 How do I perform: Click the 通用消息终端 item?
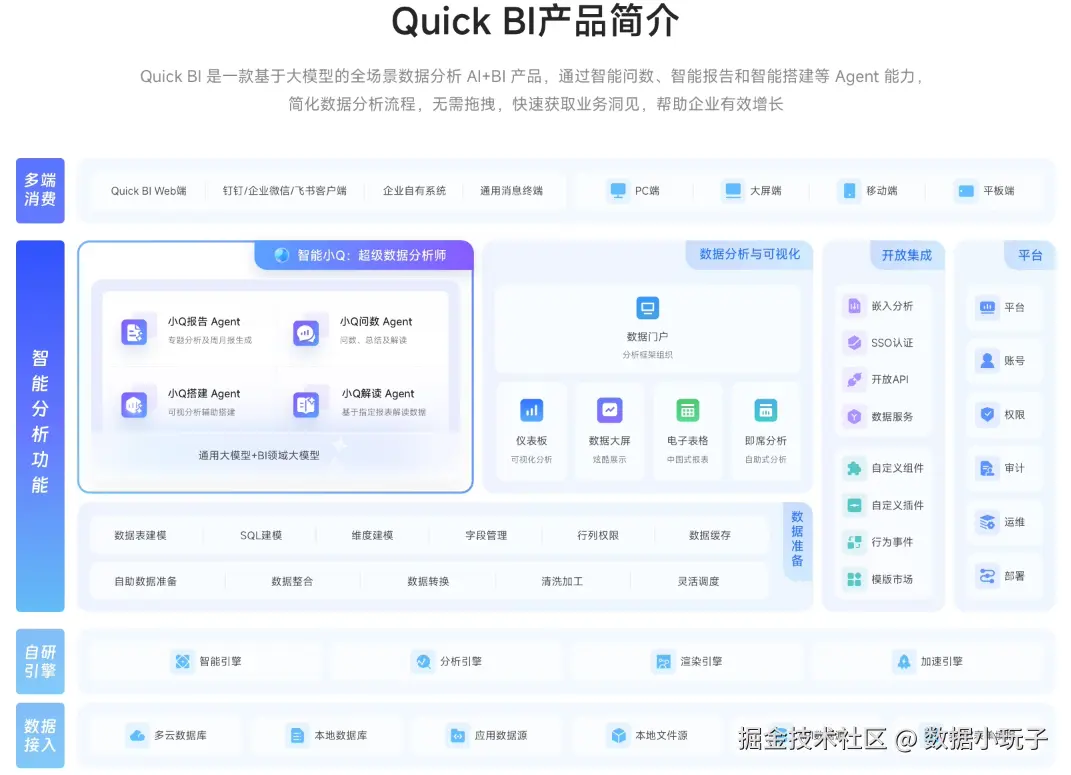511,191
